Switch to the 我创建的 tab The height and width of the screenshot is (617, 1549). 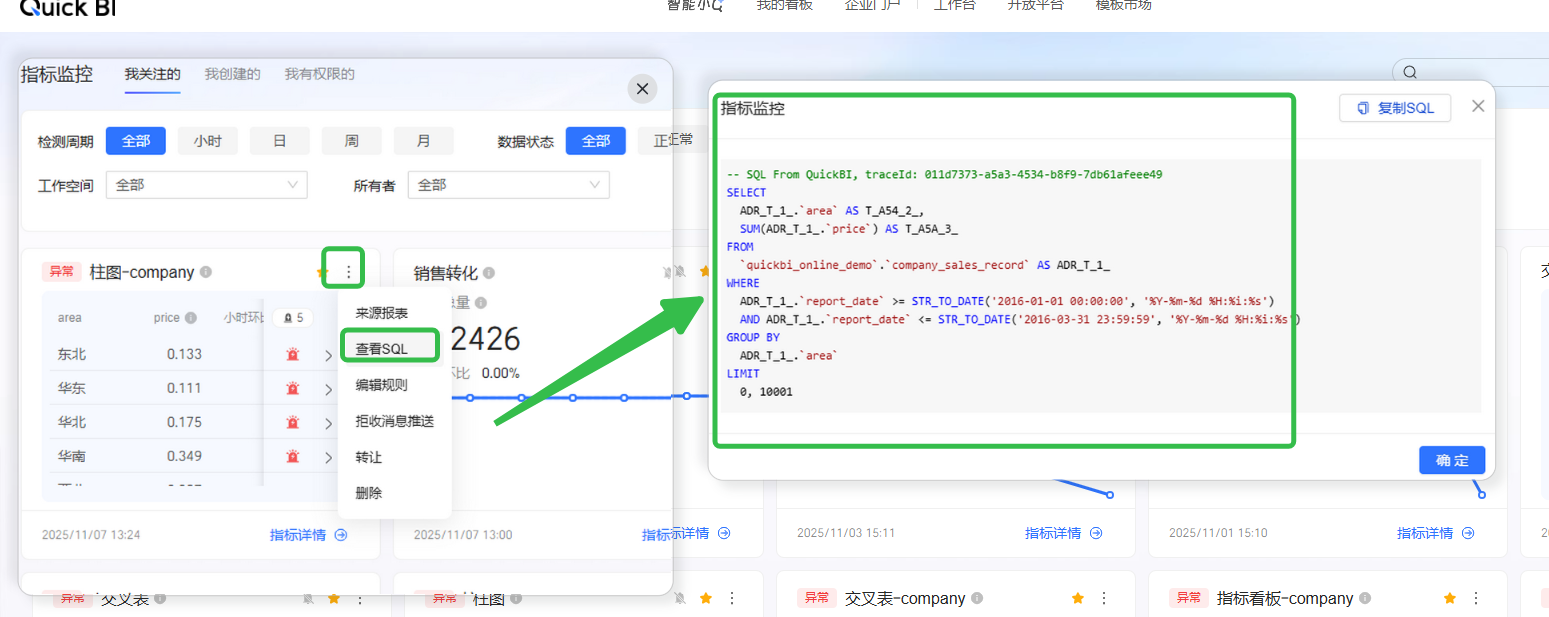click(232, 74)
